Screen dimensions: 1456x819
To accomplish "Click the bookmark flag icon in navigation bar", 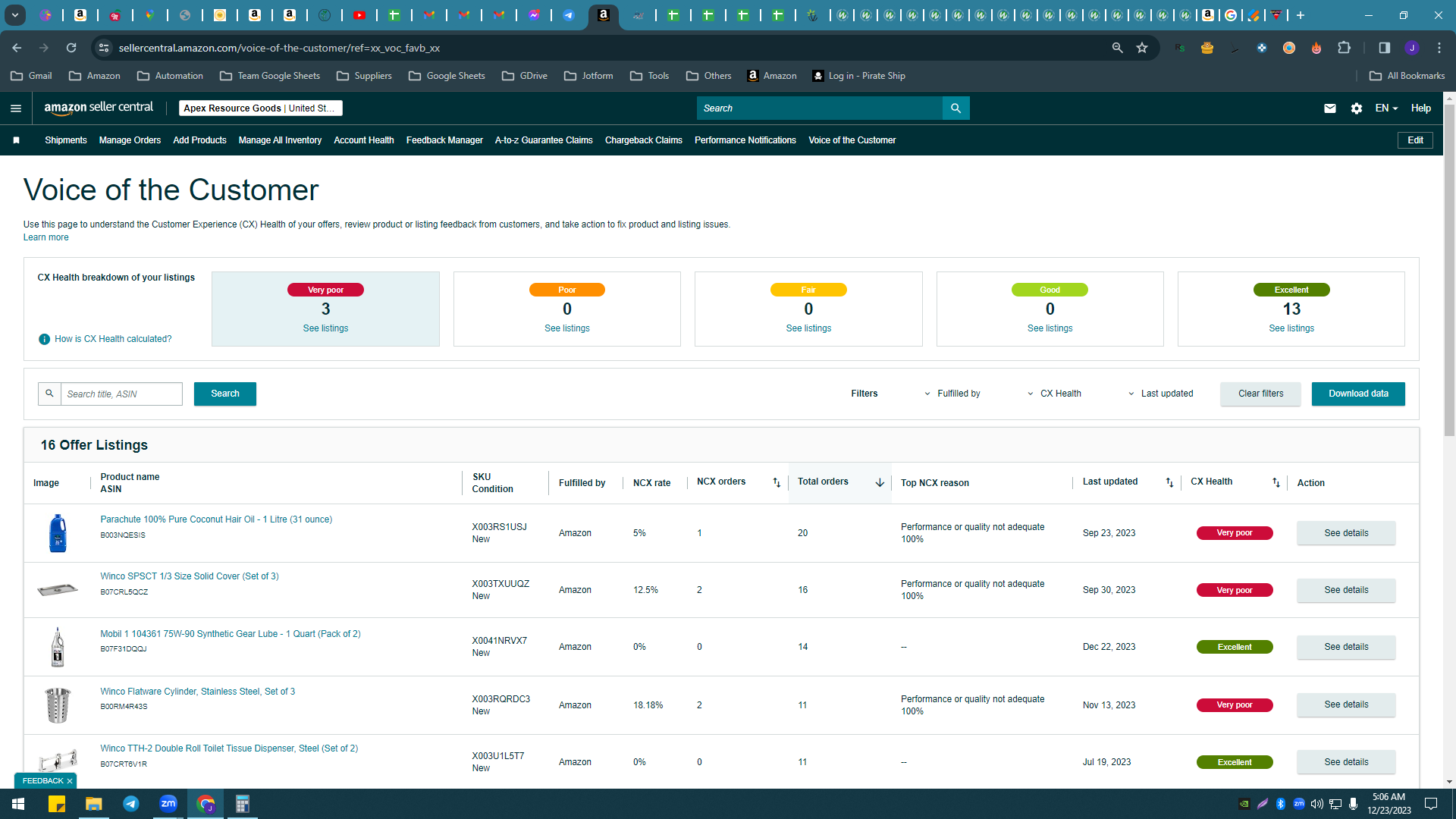I will (x=16, y=140).
